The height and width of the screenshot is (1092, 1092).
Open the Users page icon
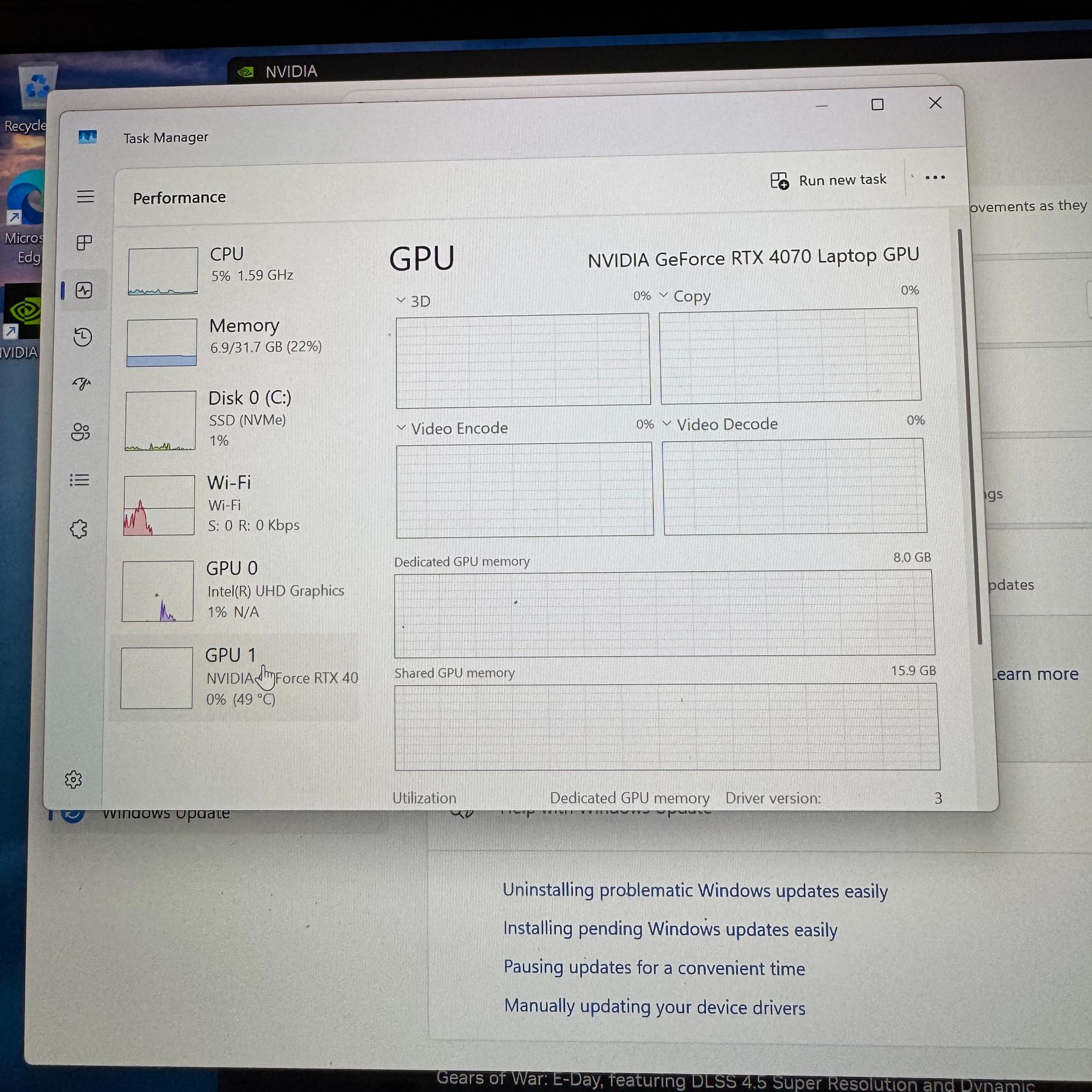pyautogui.click(x=81, y=432)
